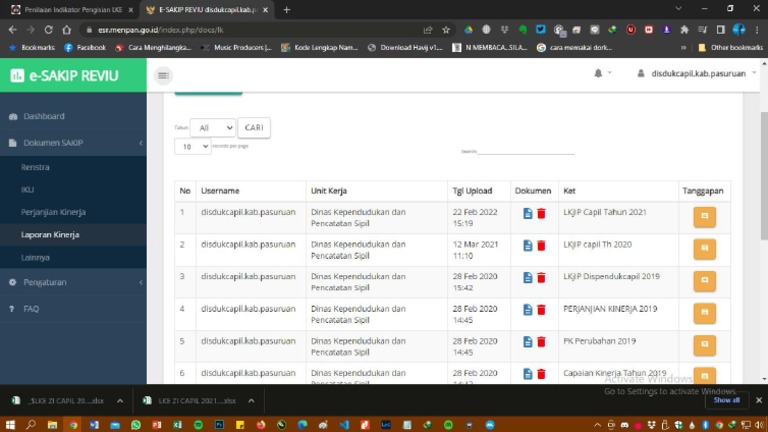Delete the PERJANJIAN KINERJA 2019 document
Image resolution: width=768 pixels, height=432 pixels.
pyautogui.click(x=541, y=309)
